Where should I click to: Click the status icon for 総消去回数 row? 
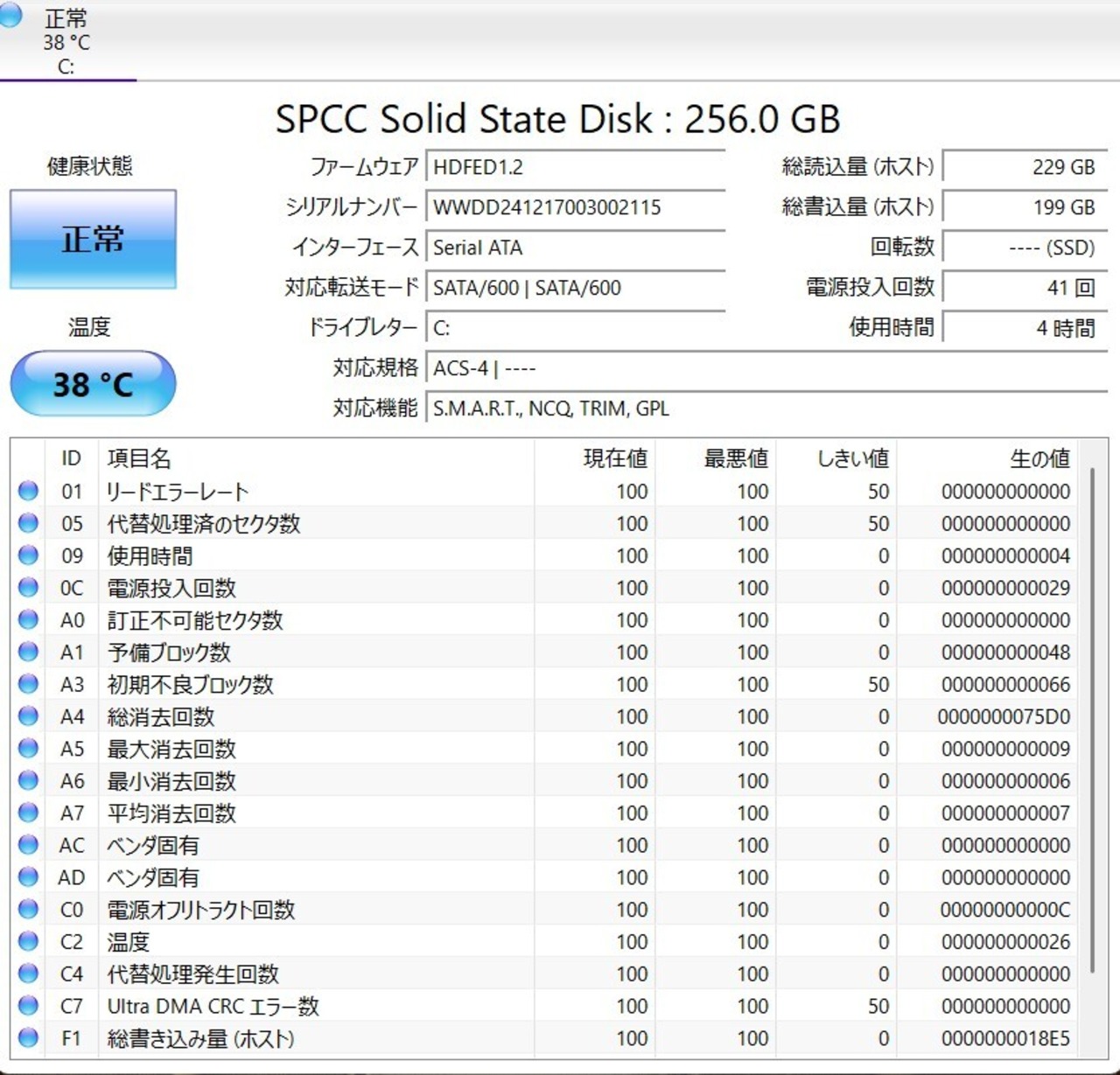[28, 716]
